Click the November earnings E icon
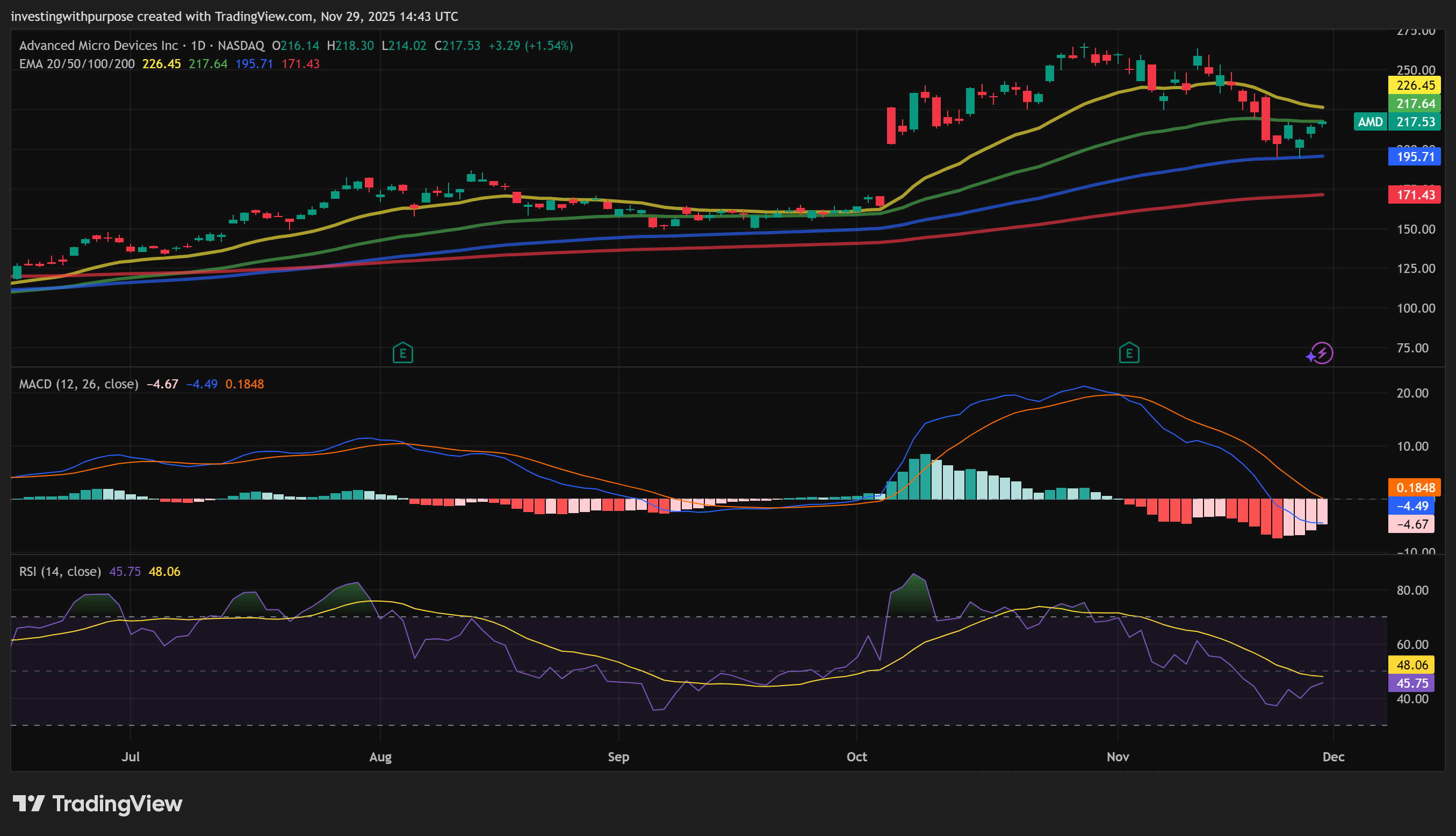This screenshot has width=1456, height=836. coord(1129,353)
